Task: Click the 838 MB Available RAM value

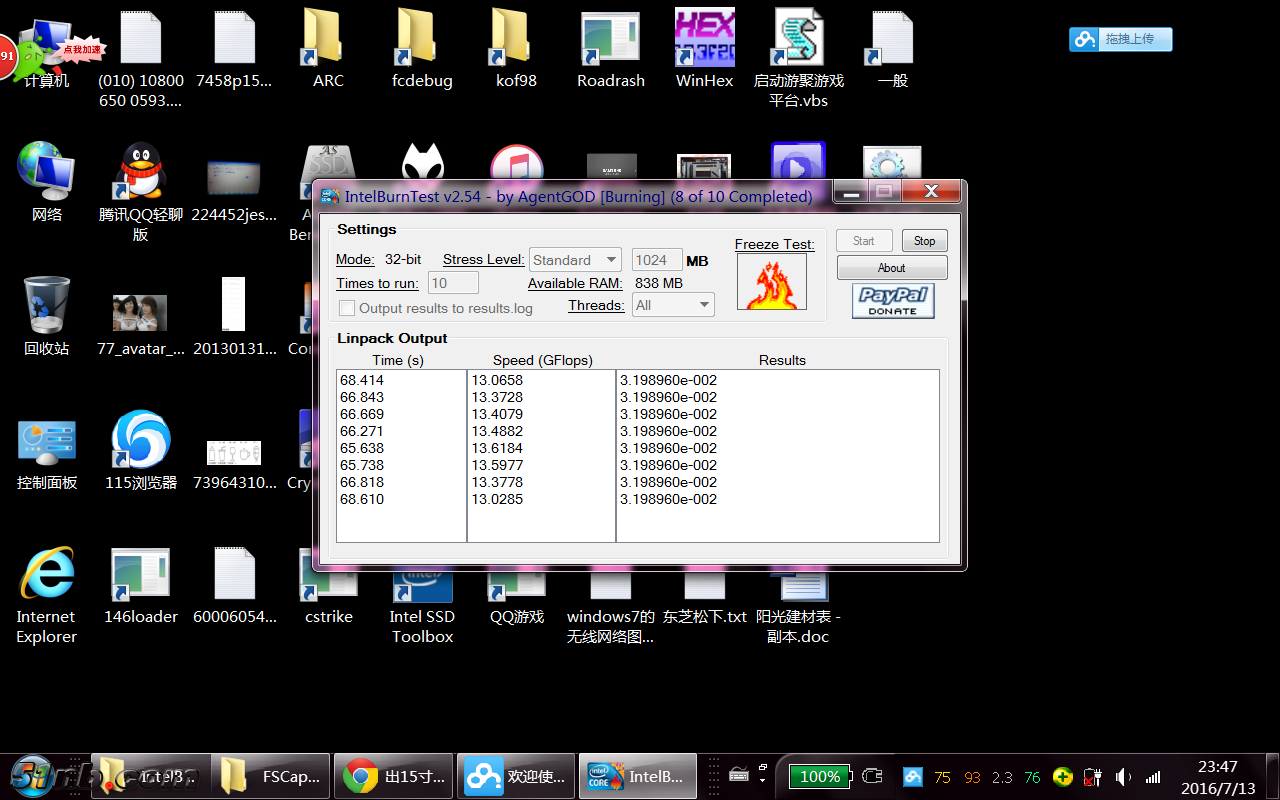Action: pos(659,283)
